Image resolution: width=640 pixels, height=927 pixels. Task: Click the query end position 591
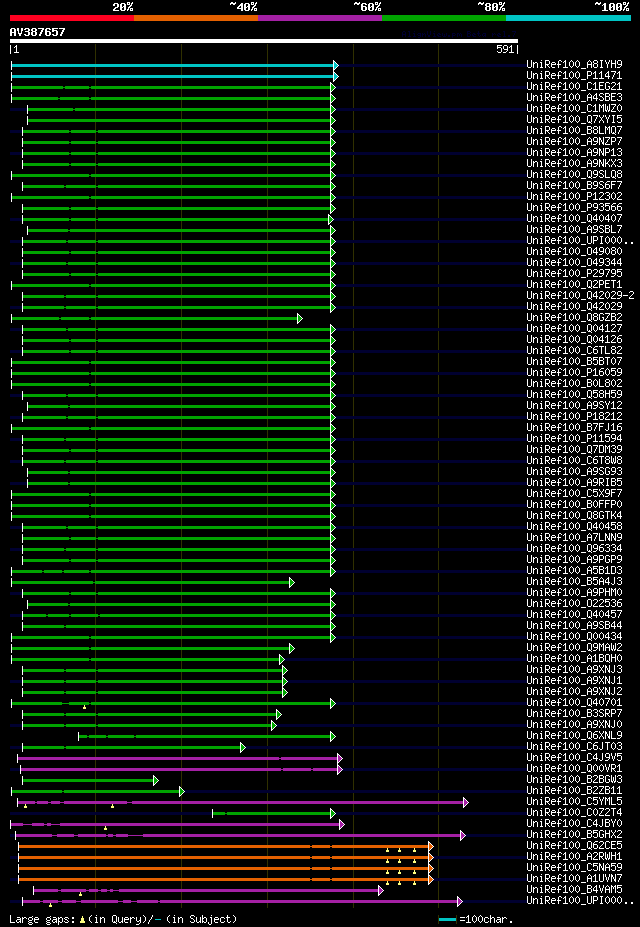[x=505, y=50]
